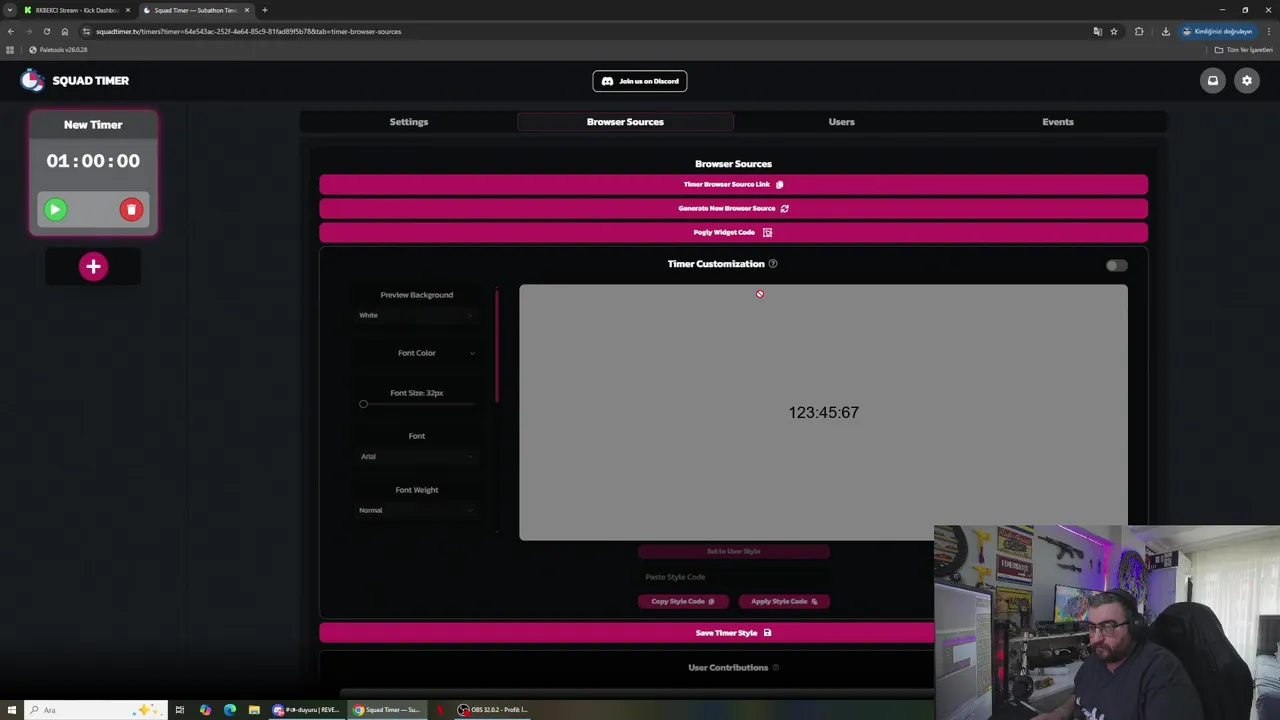Open the browser extensions puzzle icon
1280x720 pixels.
point(1139,31)
